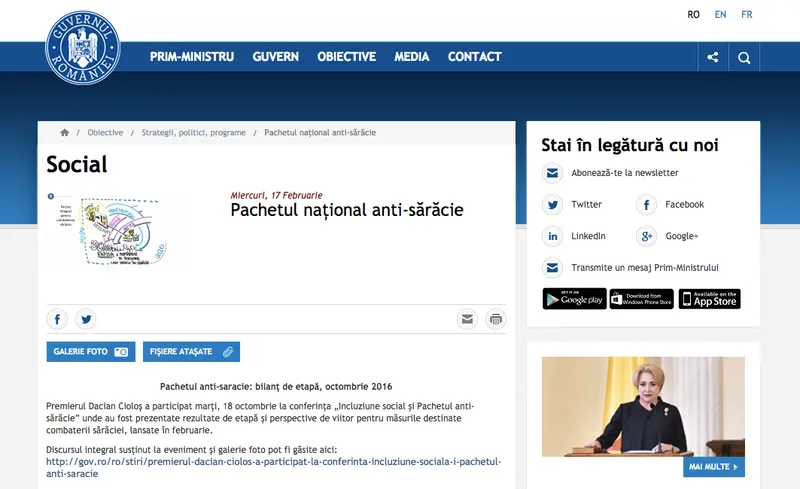Click the home breadcrumb icon
Image resolution: width=800 pixels, height=489 pixels.
pyautogui.click(x=65, y=133)
